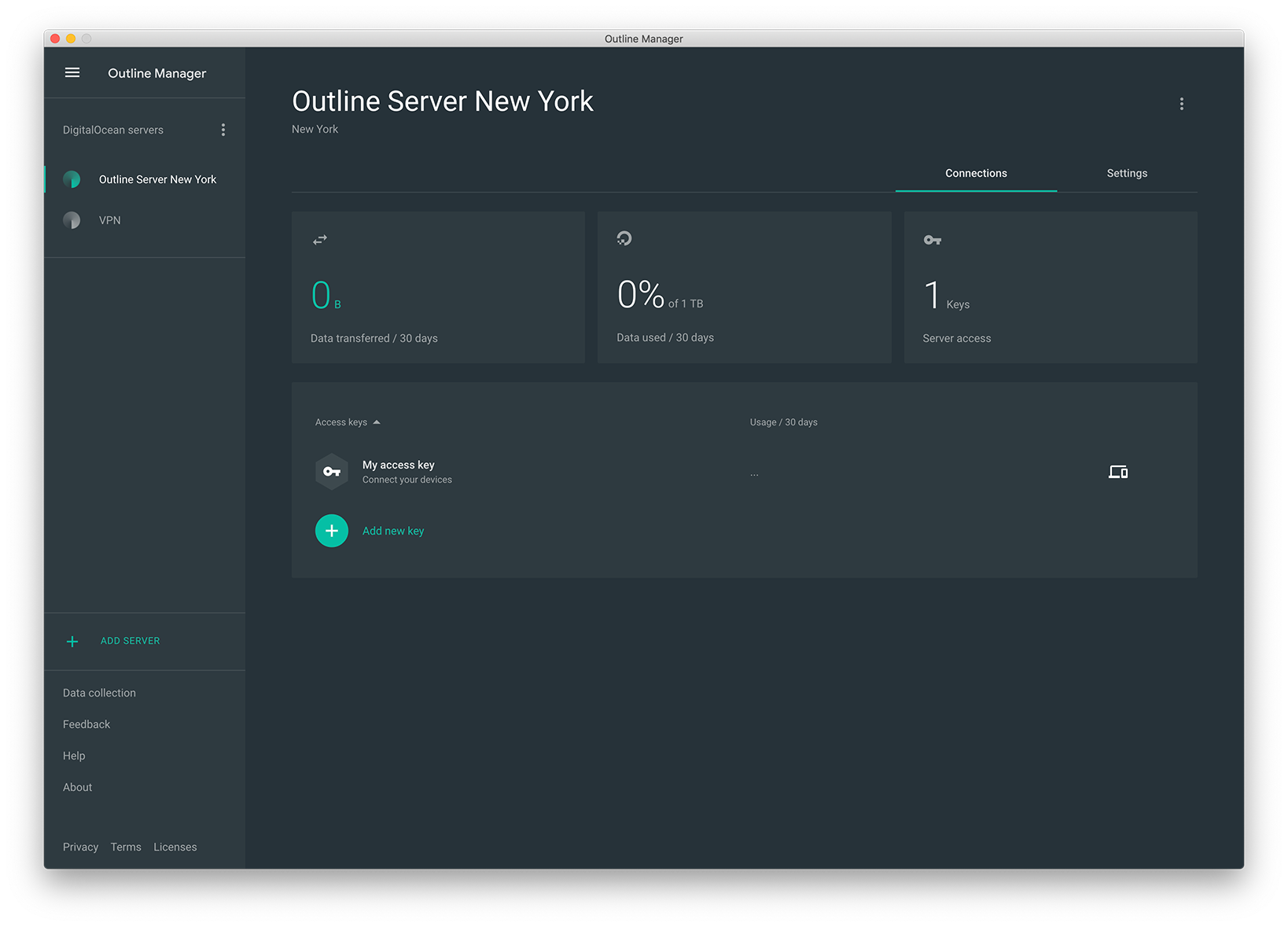Open the Privacy link

point(81,847)
